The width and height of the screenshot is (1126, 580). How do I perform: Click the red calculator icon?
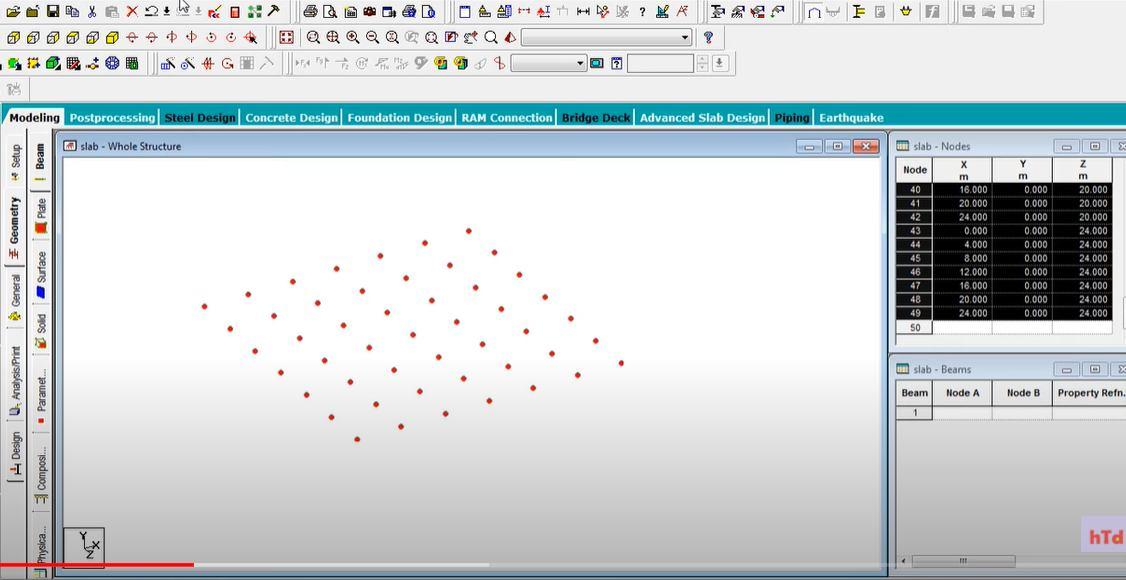[x=235, y=11]
